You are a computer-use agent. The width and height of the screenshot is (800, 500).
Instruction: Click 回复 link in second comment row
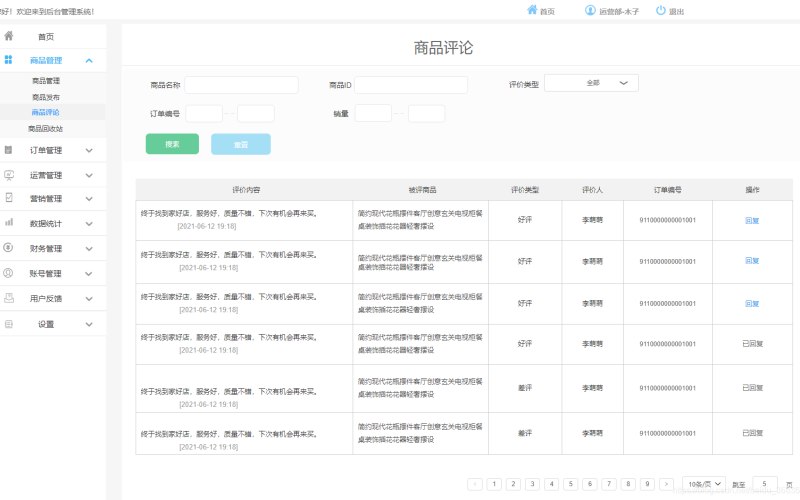(752, 261)
